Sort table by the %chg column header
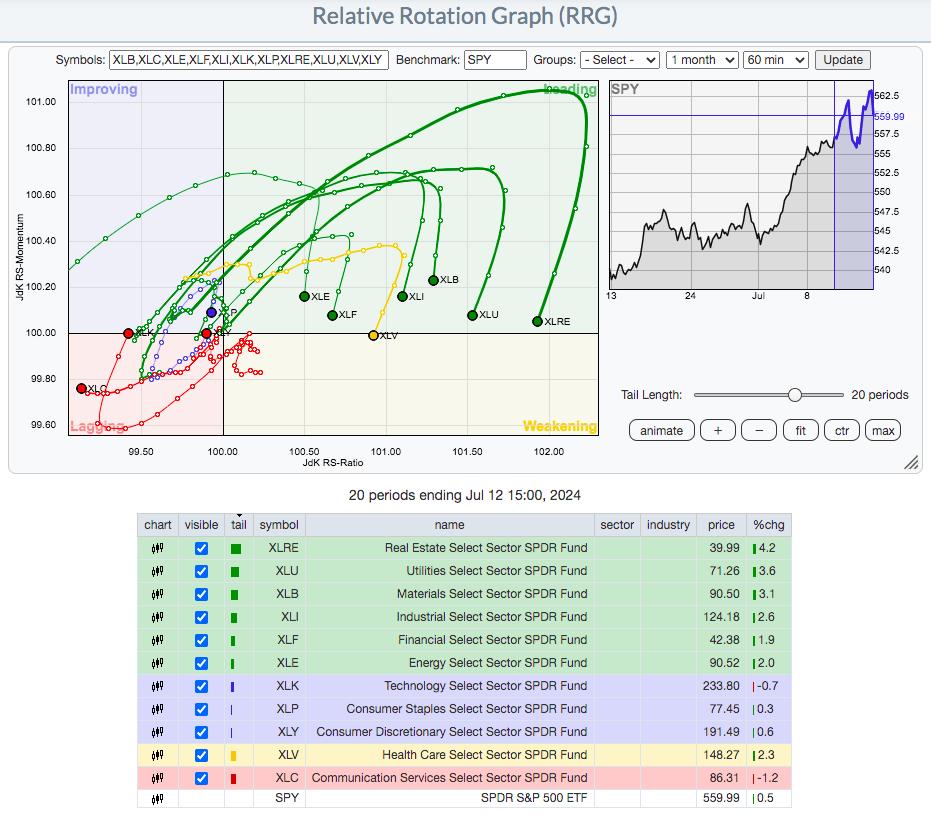 (x=768, y=525)
